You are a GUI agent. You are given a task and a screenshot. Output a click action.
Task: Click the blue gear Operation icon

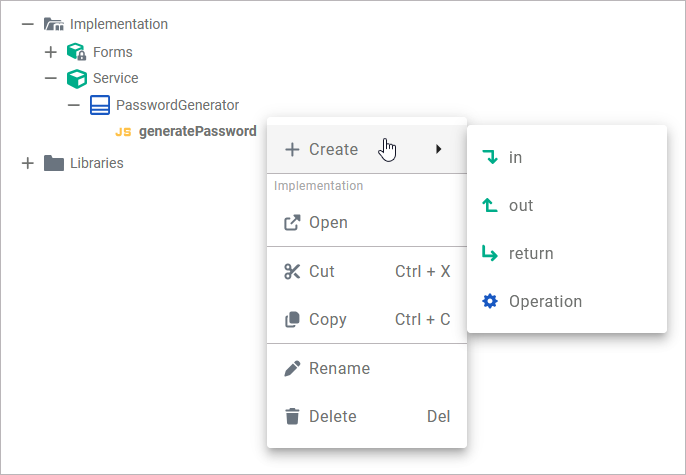[x=489, y=301]
